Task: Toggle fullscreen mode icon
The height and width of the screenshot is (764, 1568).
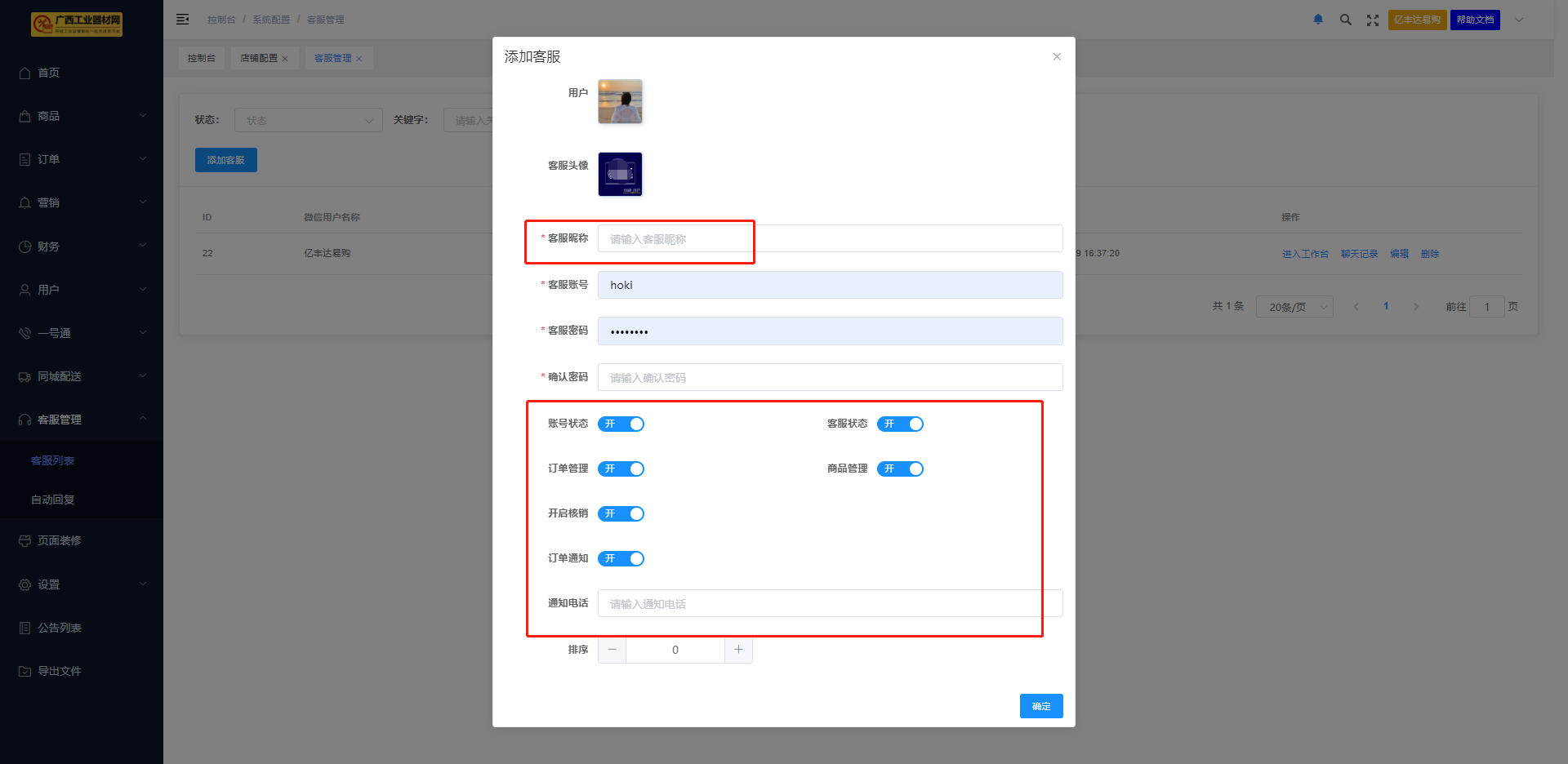Action: point(1372,20)
